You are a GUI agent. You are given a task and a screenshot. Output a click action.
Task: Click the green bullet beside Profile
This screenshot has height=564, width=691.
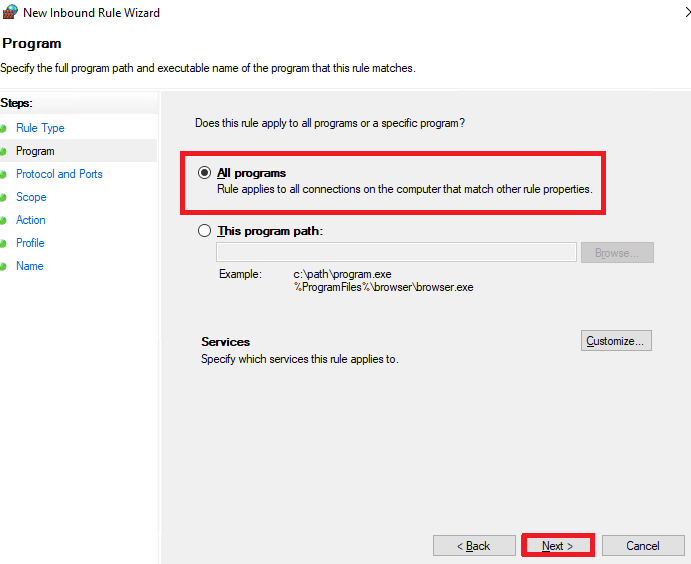(3, 243)
